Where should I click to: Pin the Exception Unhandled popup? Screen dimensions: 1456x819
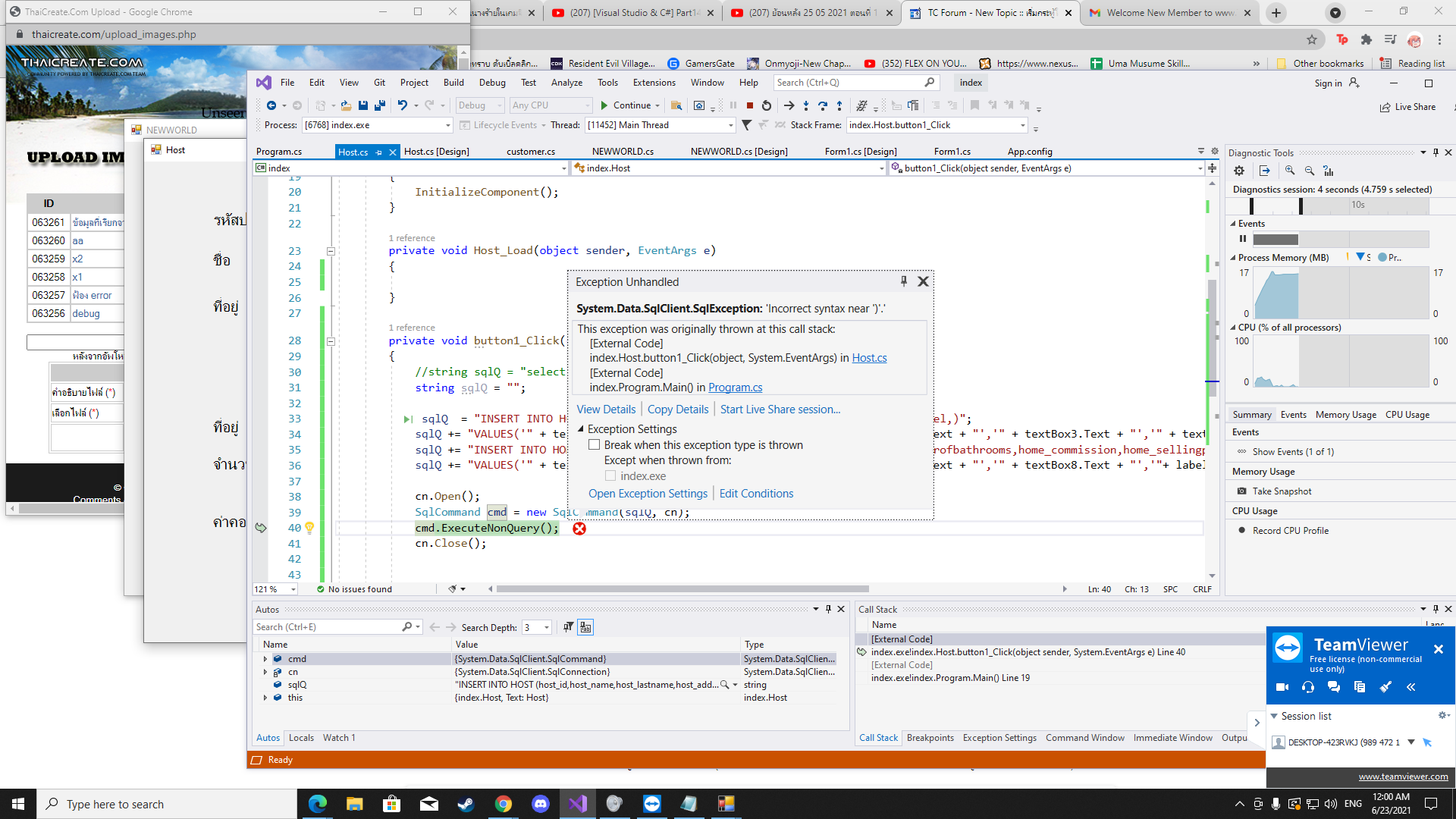point(903,281)
